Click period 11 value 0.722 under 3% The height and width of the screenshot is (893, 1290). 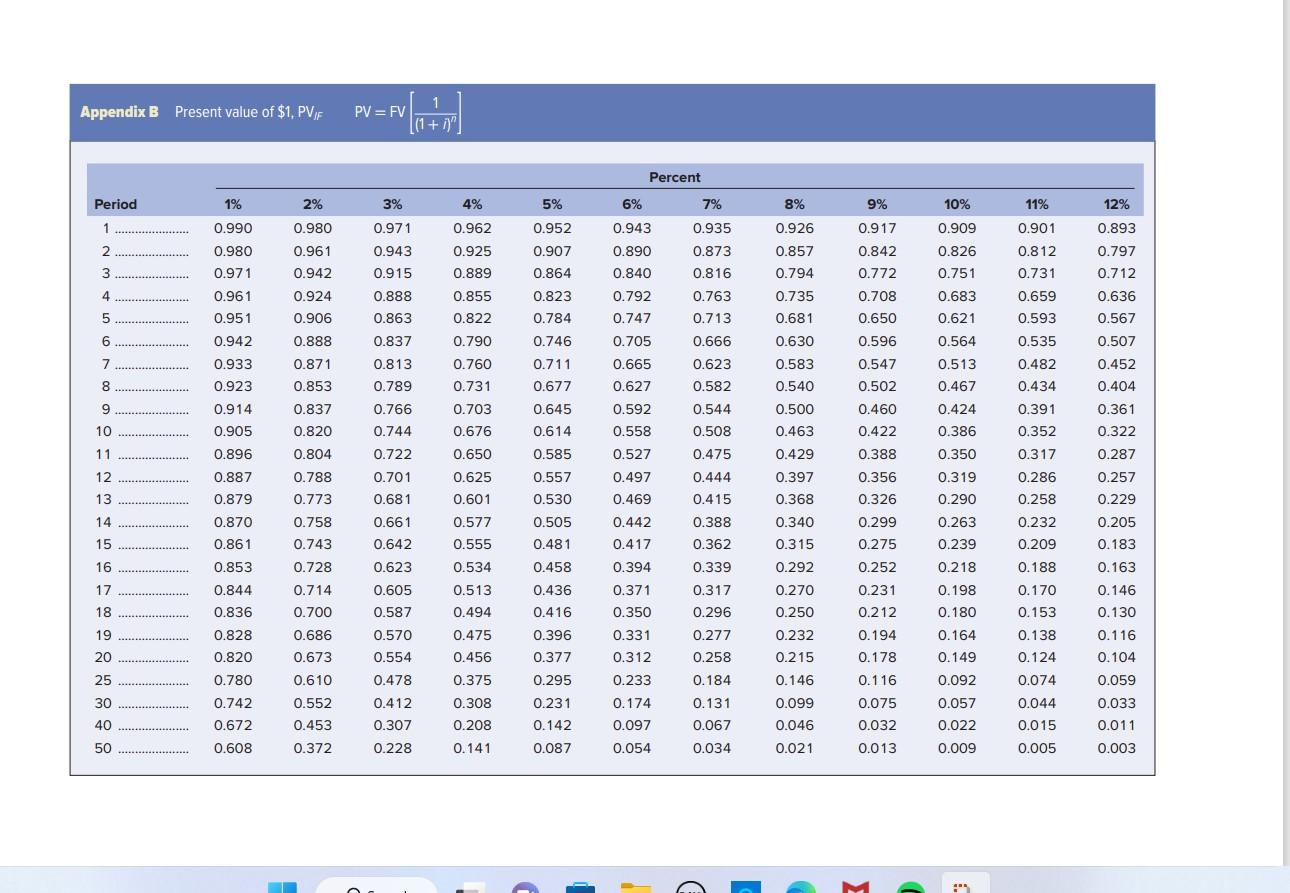[x=392, y=454]
